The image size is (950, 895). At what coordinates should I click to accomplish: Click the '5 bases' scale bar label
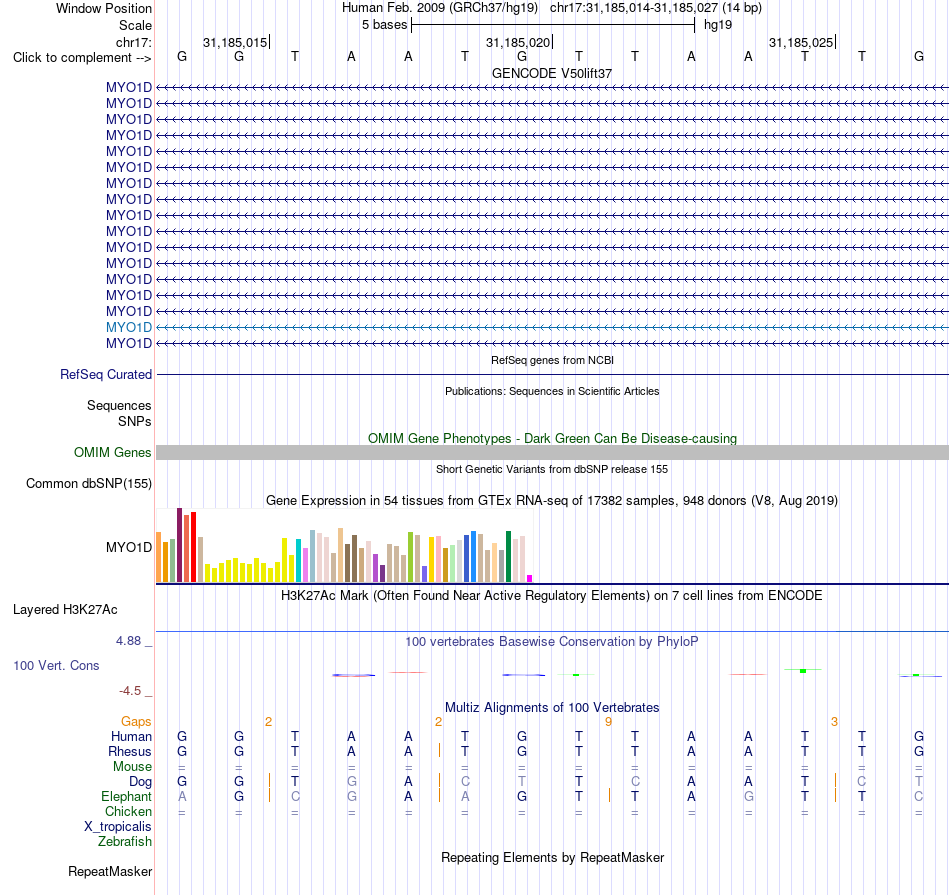[385, 25]
